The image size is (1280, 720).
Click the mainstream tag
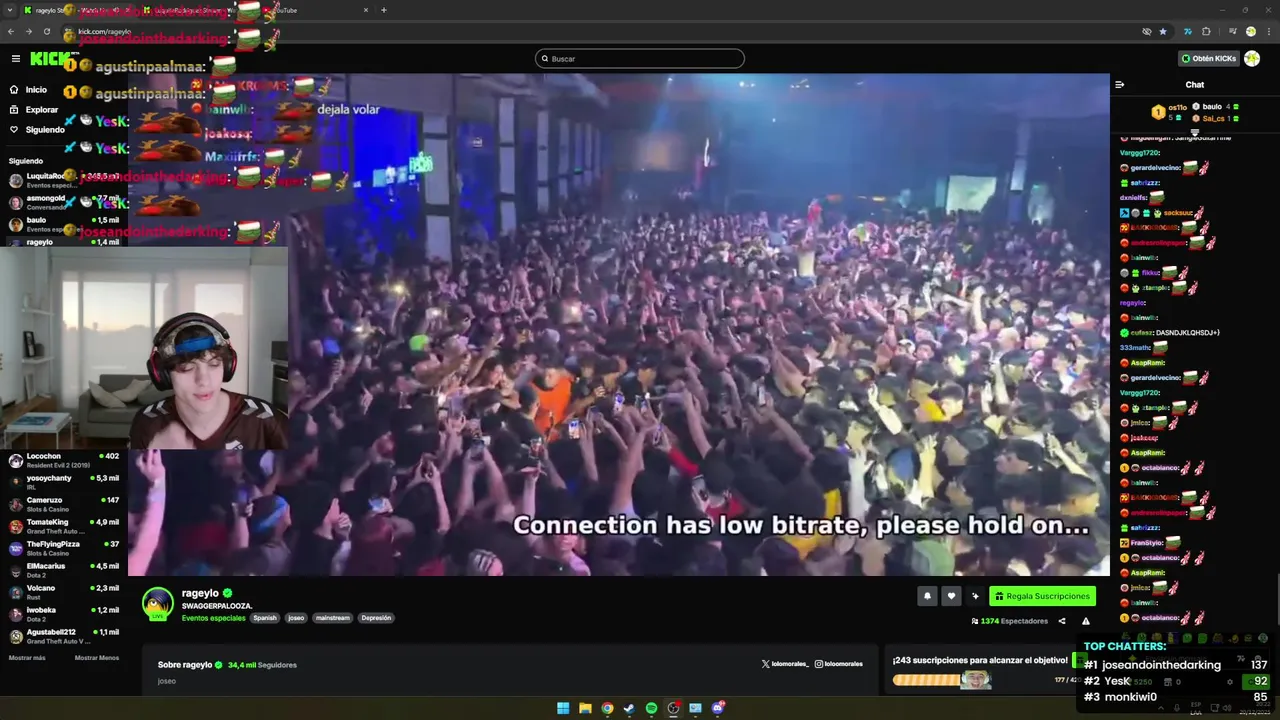(333, 618)
